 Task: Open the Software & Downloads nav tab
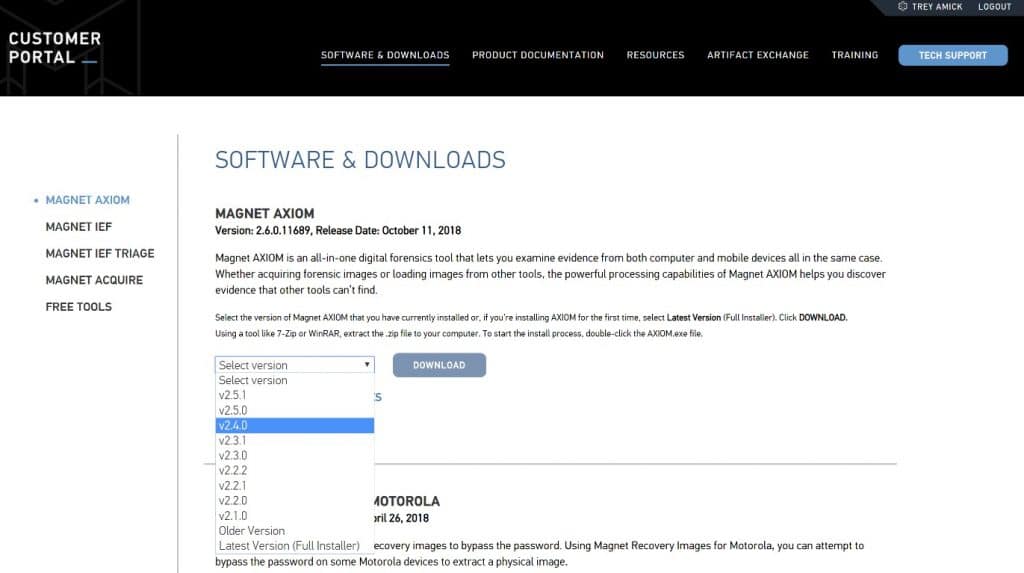pos(385,55)
